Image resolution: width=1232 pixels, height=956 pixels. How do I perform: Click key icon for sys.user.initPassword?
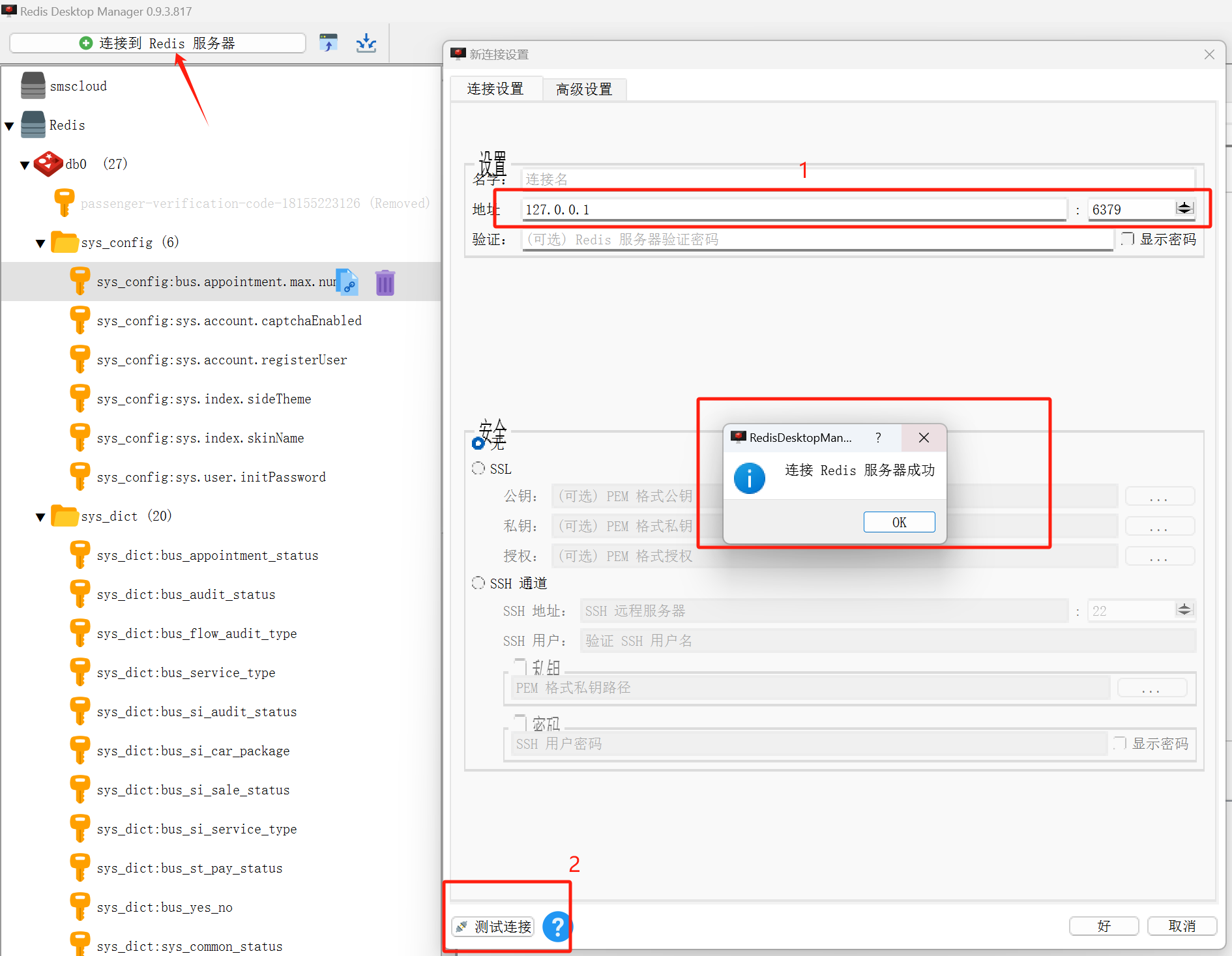(80, 476)
